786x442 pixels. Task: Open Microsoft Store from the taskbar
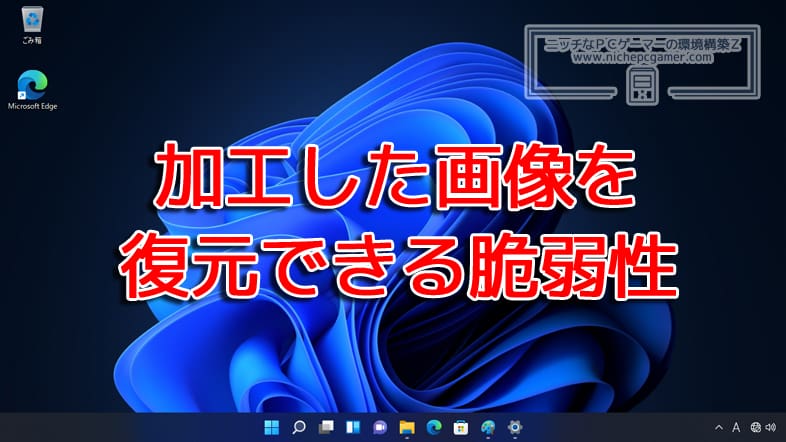(461, 427)
